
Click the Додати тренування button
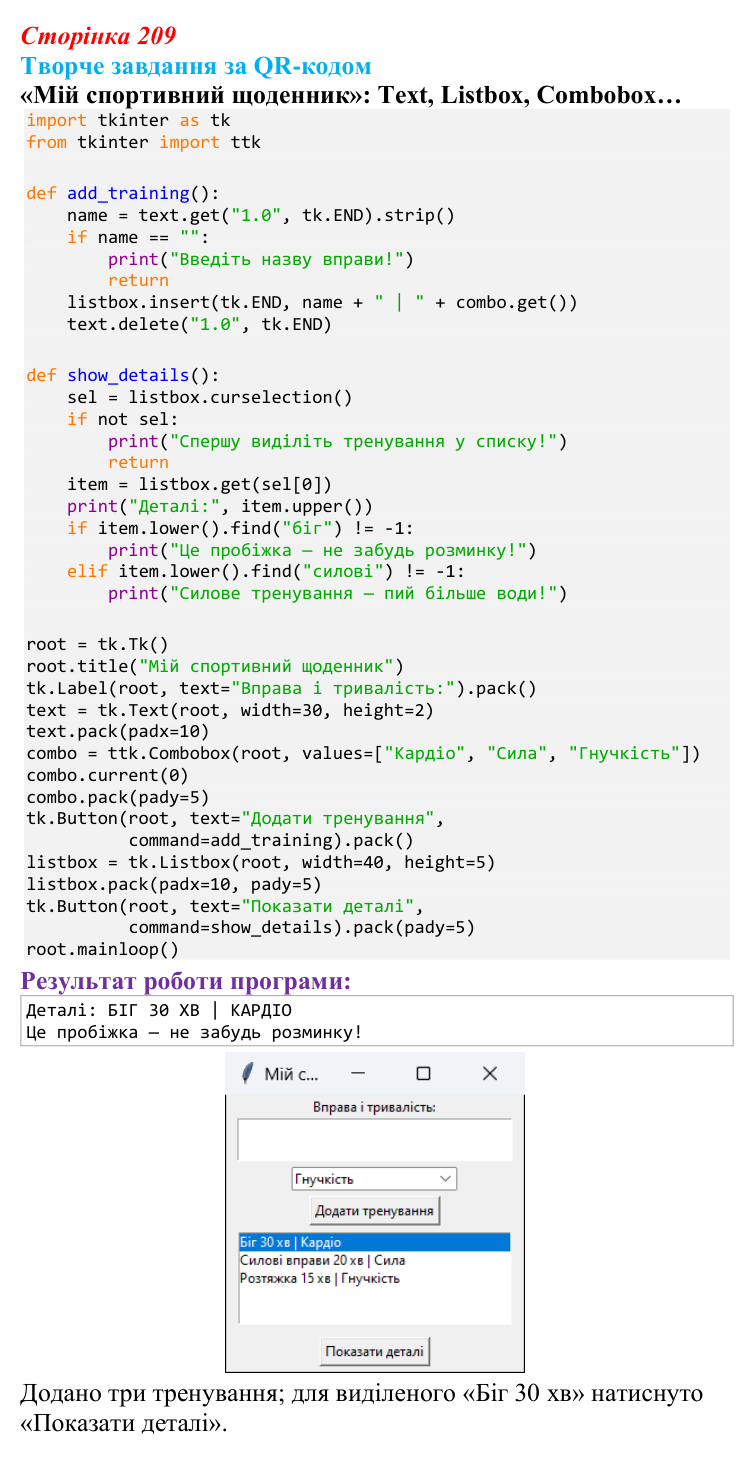tap(374, 1211)
